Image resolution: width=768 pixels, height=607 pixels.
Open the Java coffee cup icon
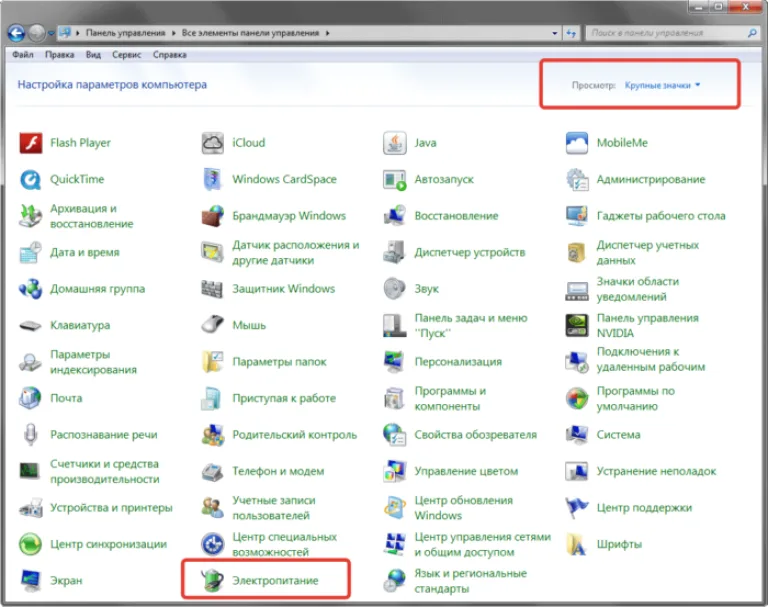(395, 143)
